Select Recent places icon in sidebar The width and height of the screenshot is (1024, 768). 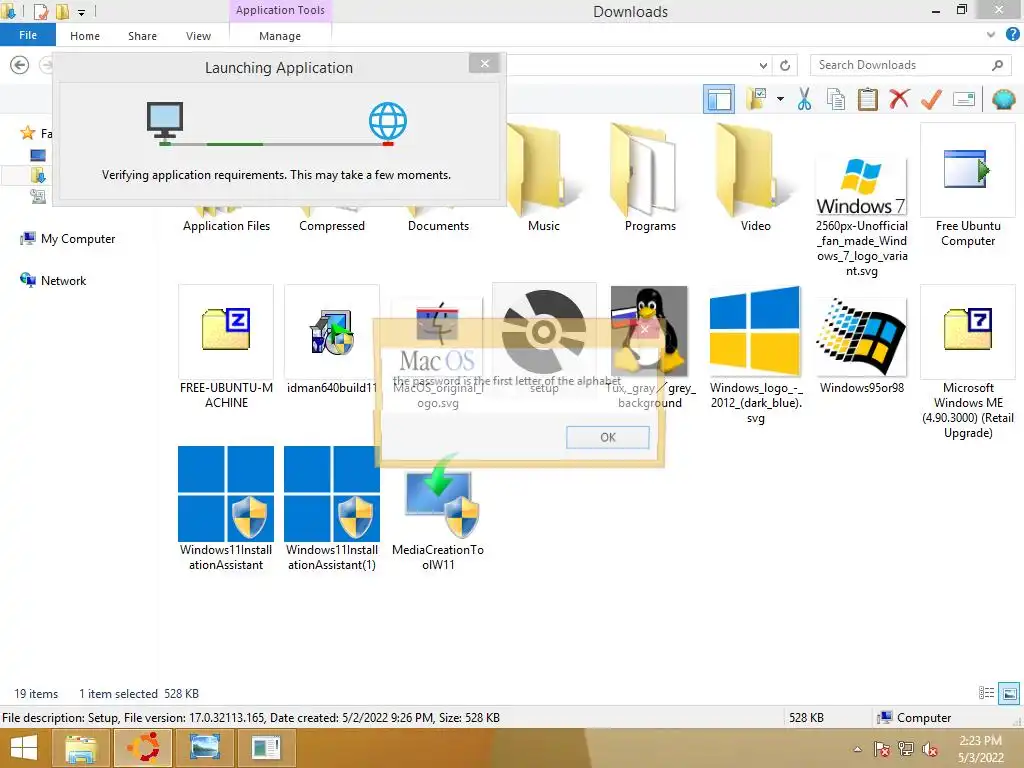click(x=38, y=196)
